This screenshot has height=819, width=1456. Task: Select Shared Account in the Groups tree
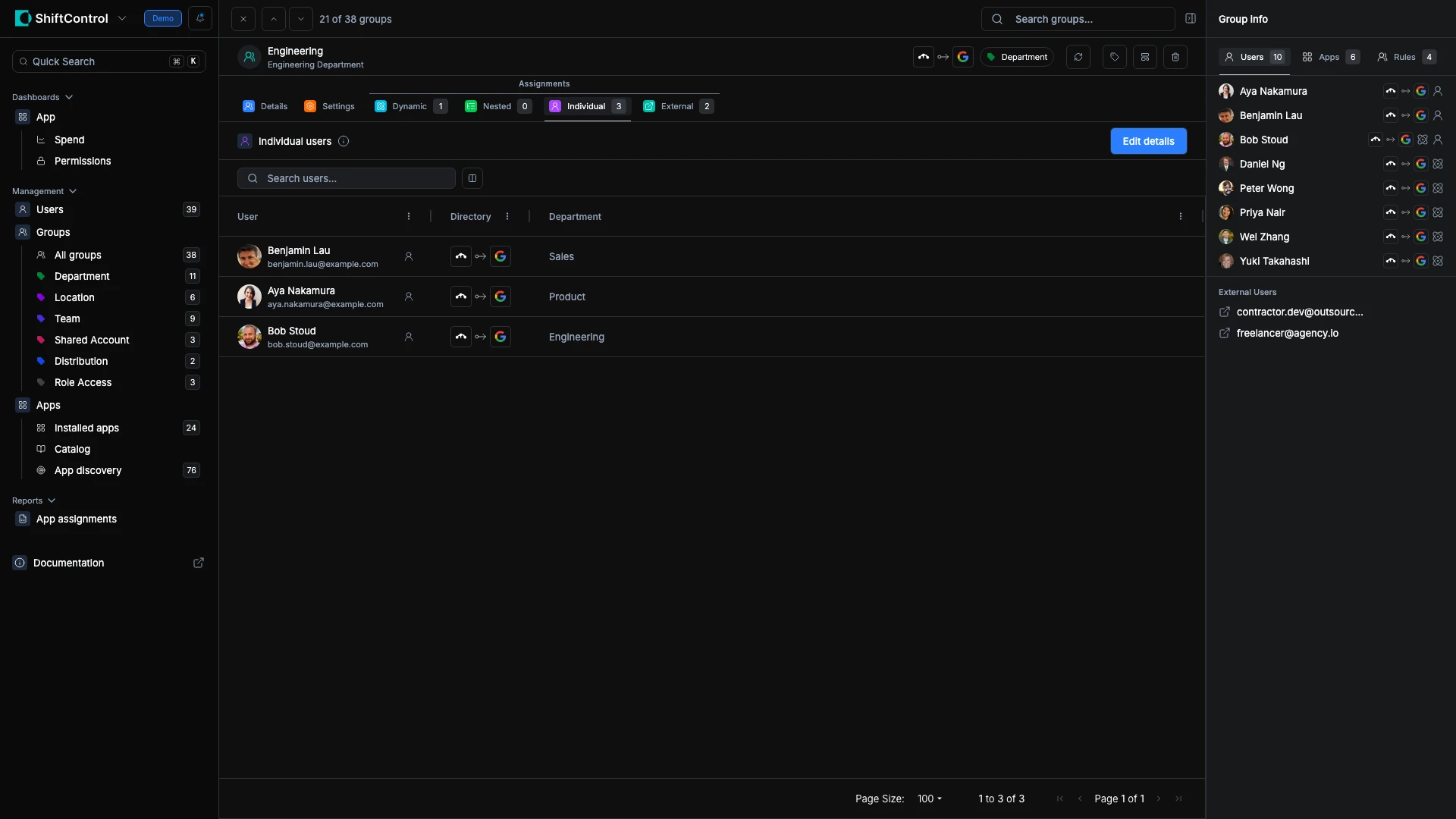pyautogui.click(x=92, y=340)
